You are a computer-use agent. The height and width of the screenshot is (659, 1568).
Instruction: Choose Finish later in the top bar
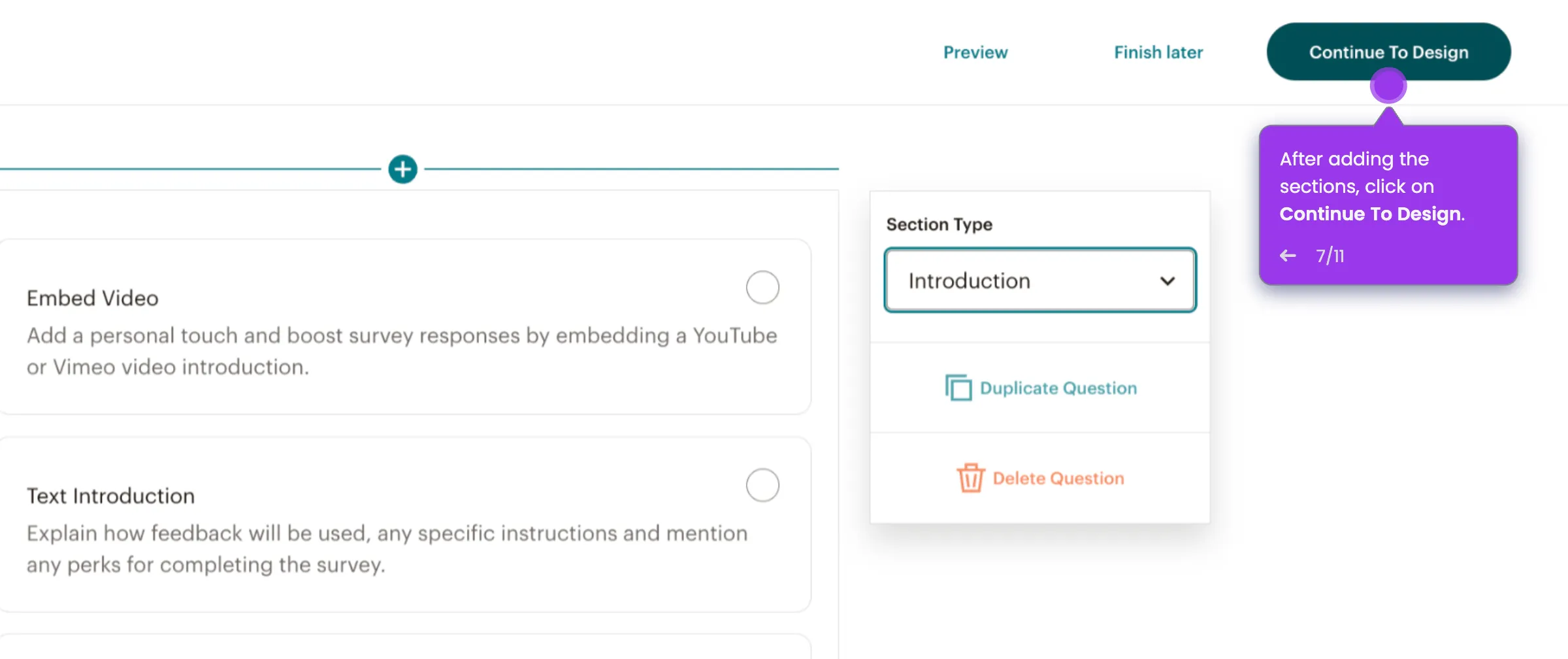point(1158,52)
